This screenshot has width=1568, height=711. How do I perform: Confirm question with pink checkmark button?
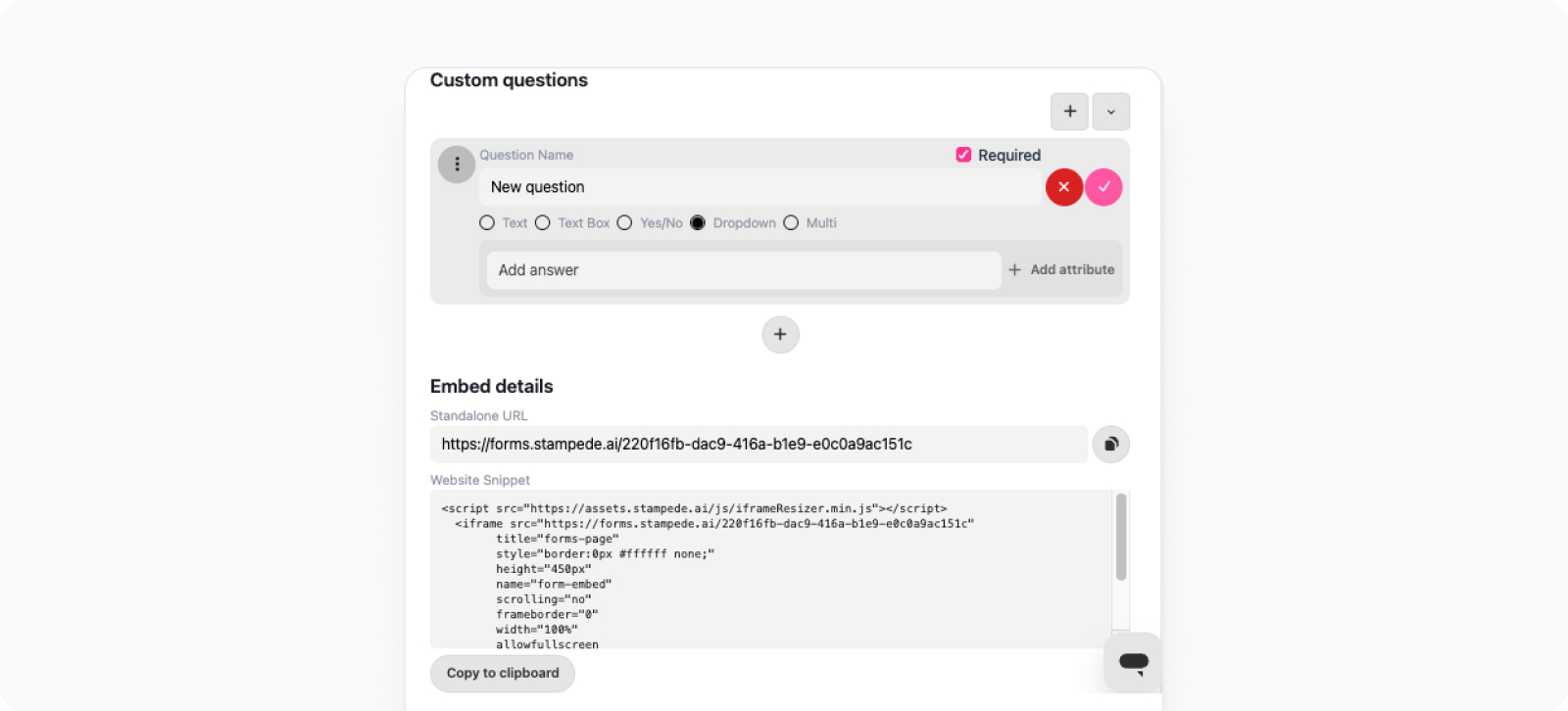point(1103,187)
